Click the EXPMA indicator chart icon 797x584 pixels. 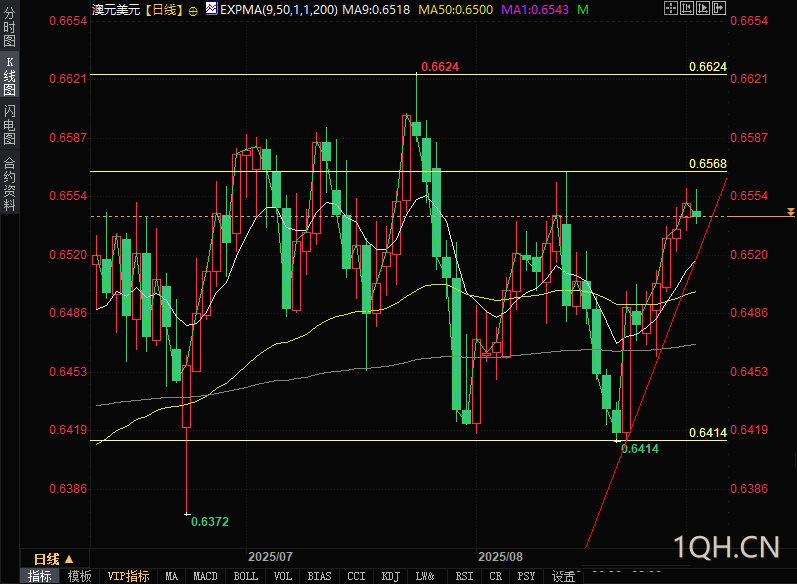[x=210, y=9]
